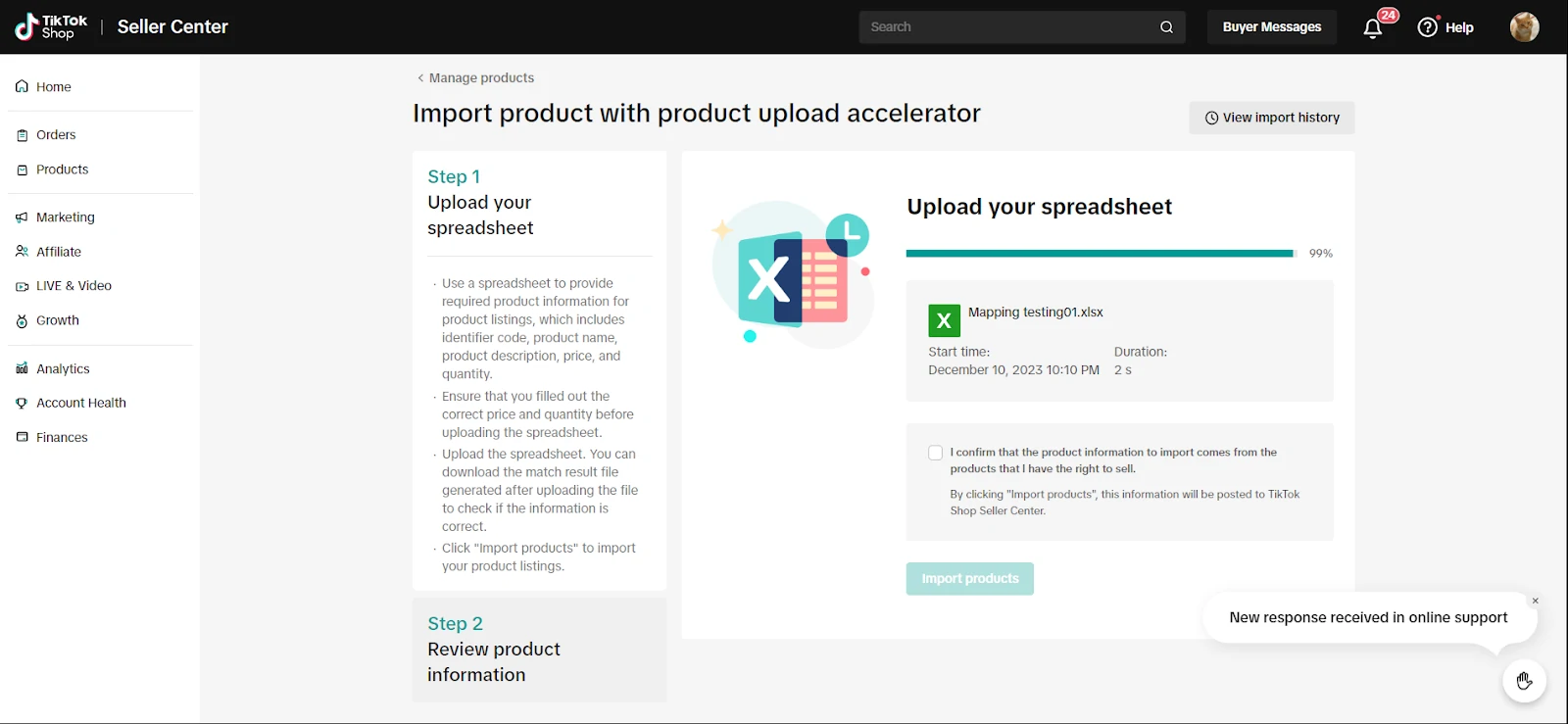Check the product rights confirmation checkbox
This screenshot has height=724, width=1568.
[936, 453]
